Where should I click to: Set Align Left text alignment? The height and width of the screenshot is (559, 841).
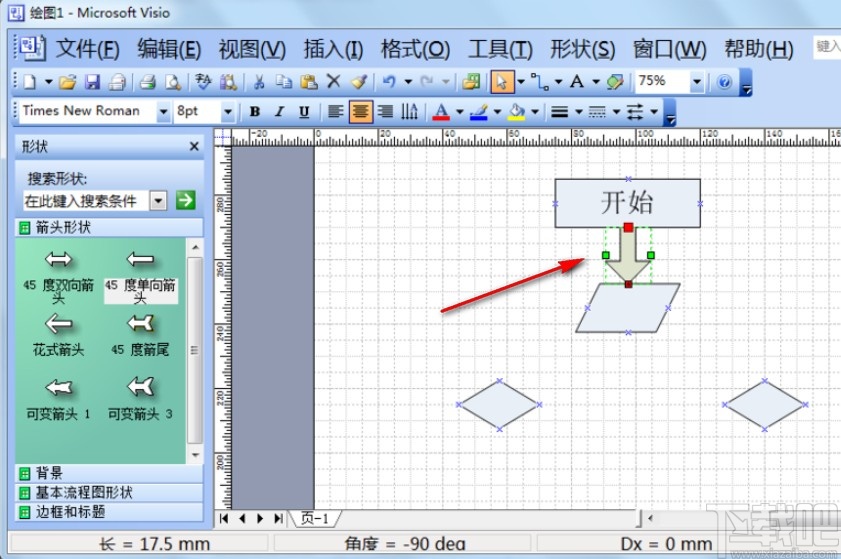336,112
